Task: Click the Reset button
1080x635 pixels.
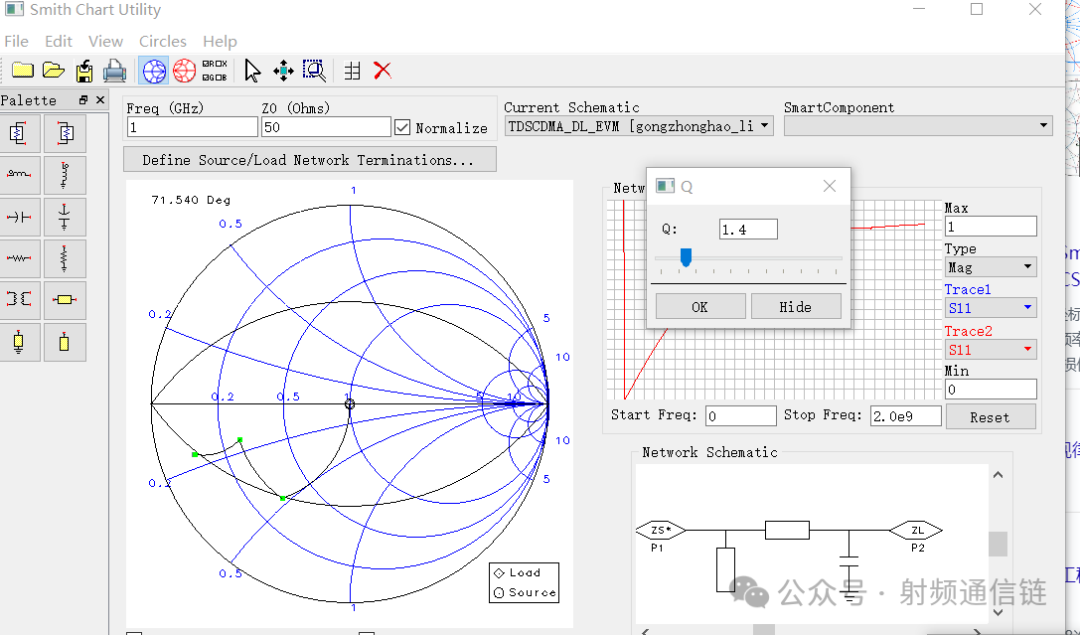Action: pos(990,417)
